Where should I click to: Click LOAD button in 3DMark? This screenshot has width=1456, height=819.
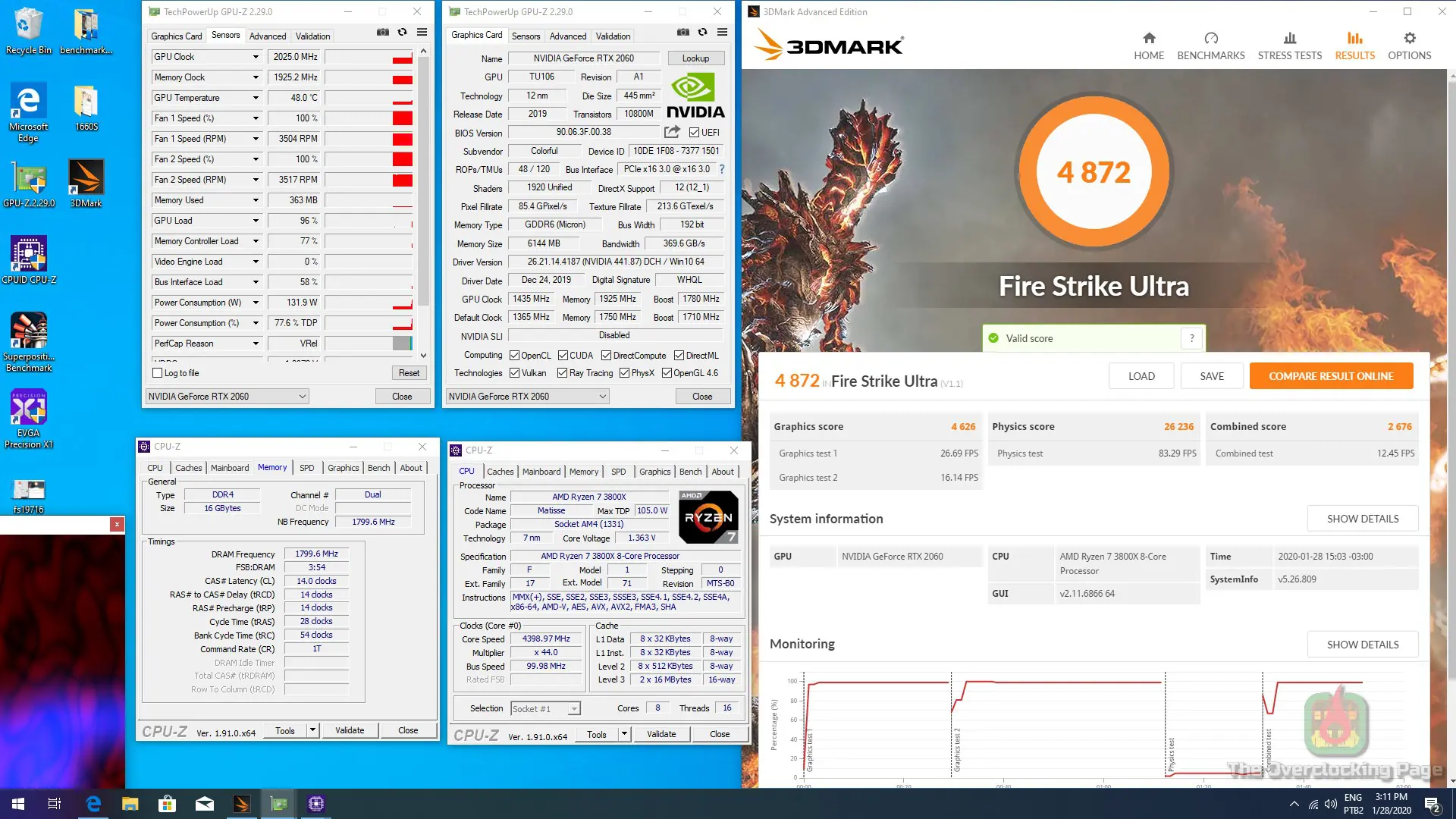pos(1141,376)
